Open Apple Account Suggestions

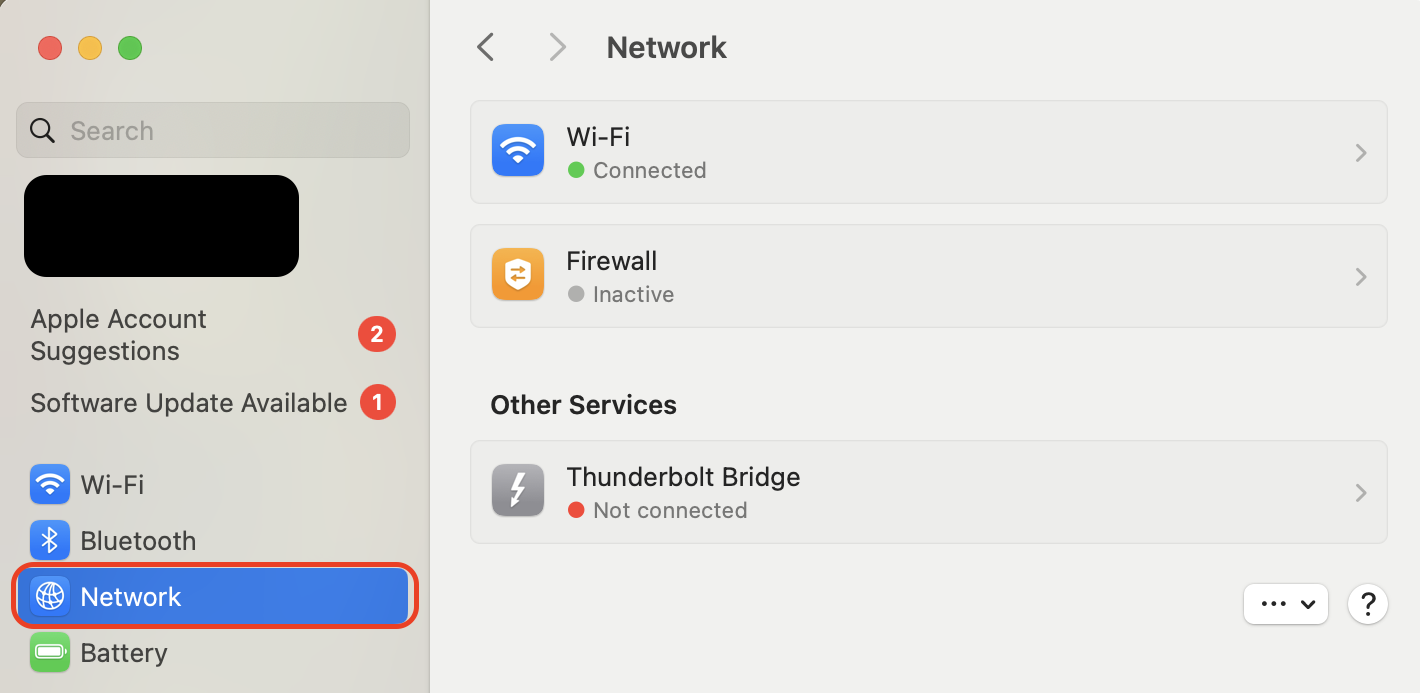point(118,334)
